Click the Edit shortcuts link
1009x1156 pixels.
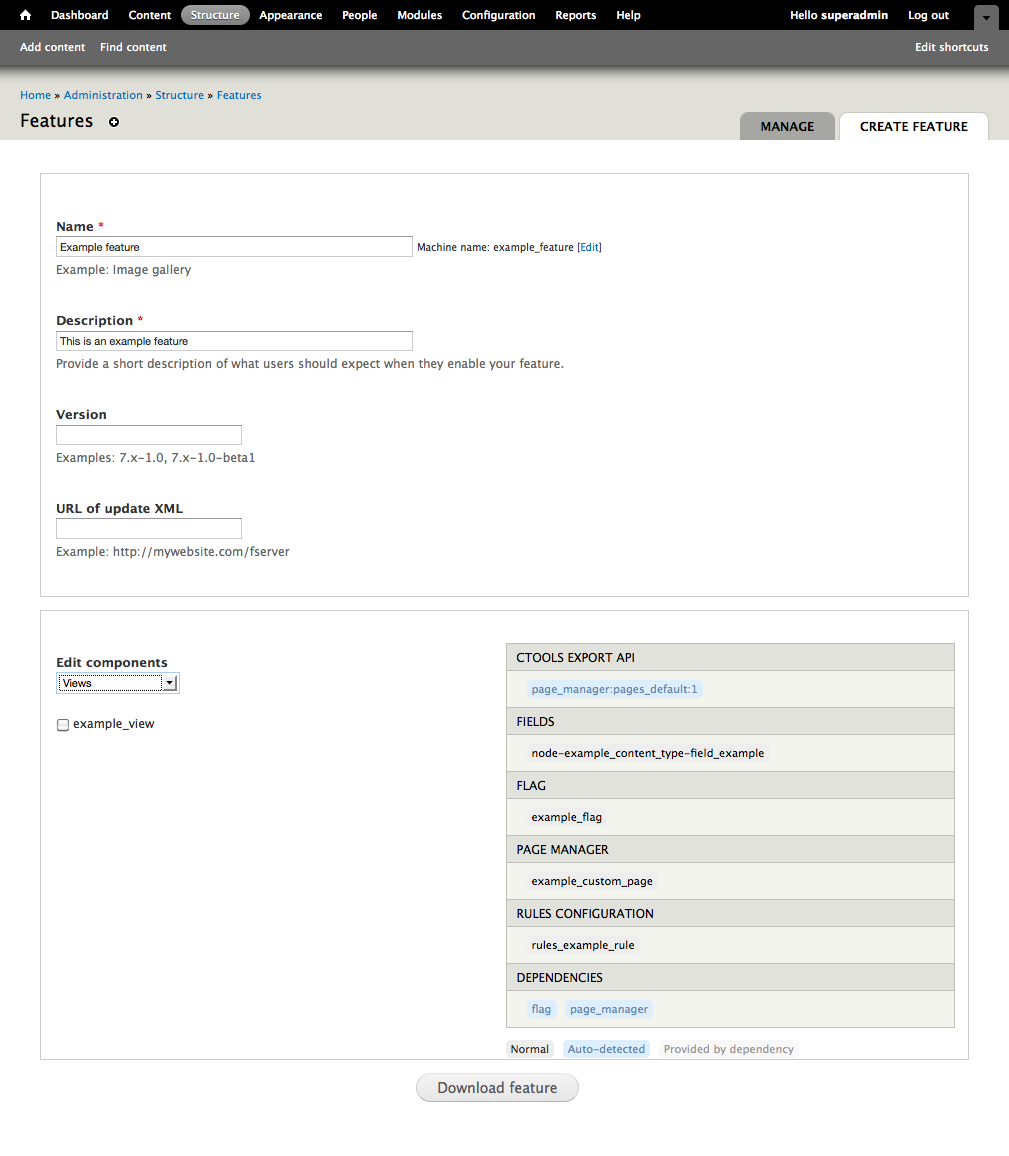951,47
